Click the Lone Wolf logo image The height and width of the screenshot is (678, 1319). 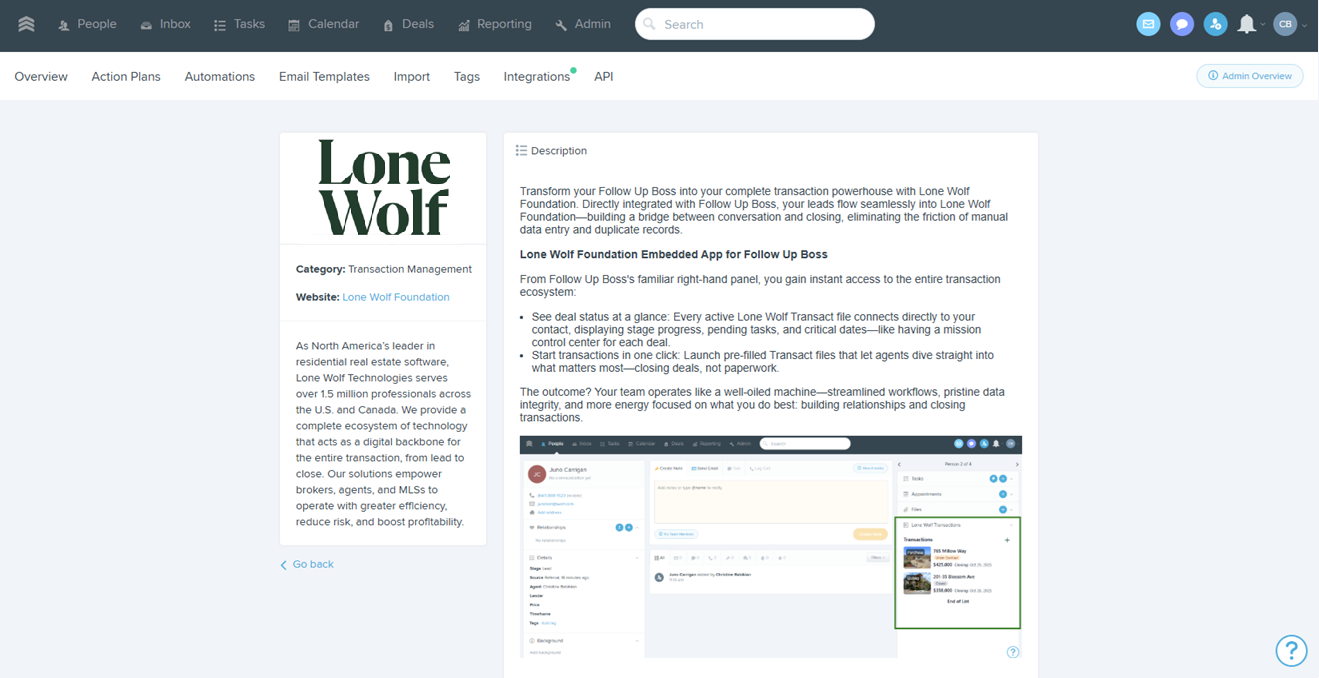click(383, 188)
